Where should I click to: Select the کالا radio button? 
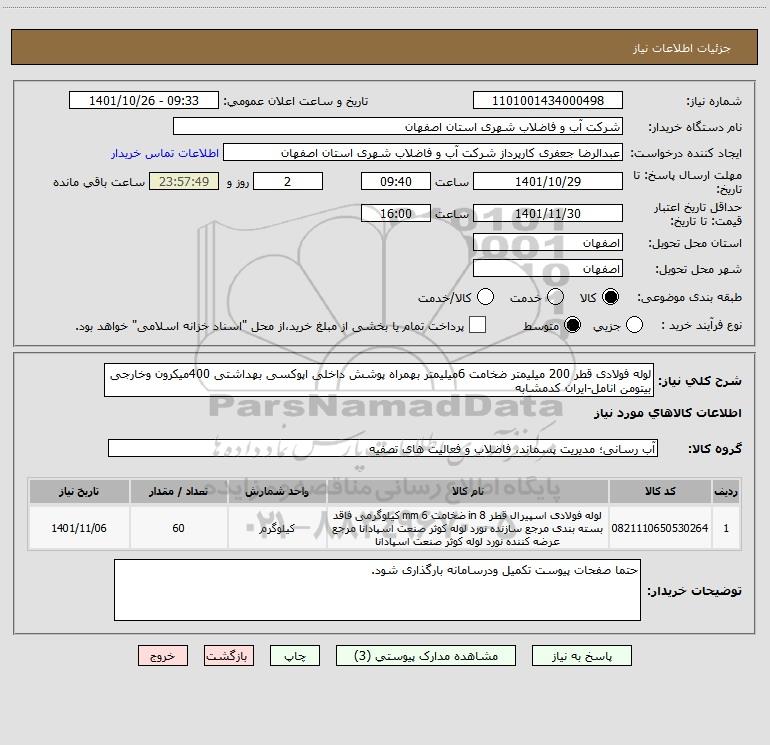coord(610,297)
